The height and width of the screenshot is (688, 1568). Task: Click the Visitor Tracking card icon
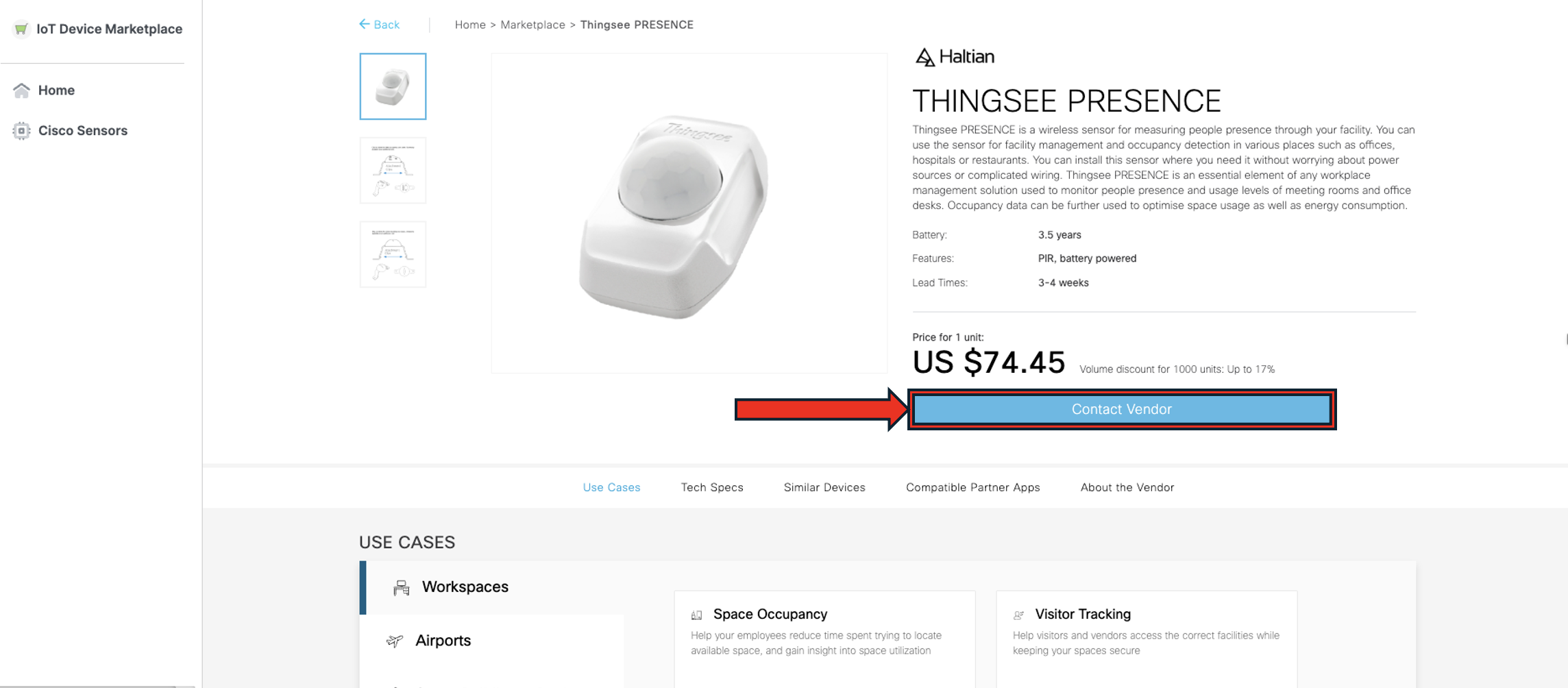pyautogui.click(x=1019, y=615)
